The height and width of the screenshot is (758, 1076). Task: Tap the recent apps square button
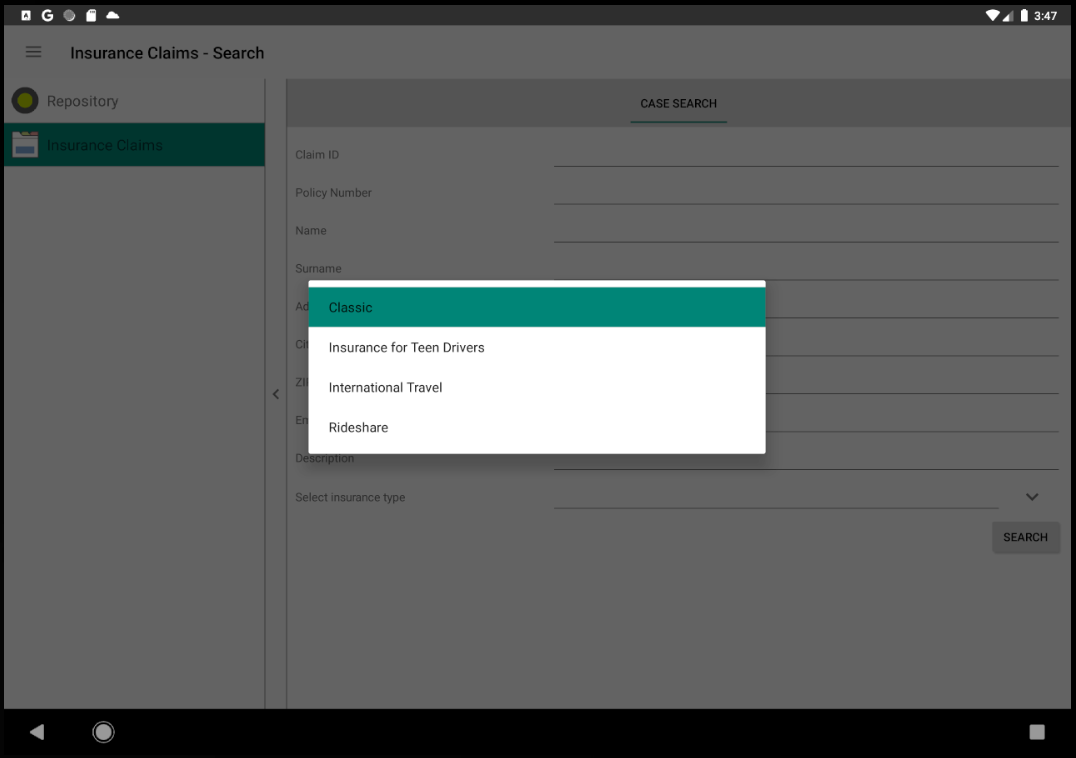[1037, 732]
